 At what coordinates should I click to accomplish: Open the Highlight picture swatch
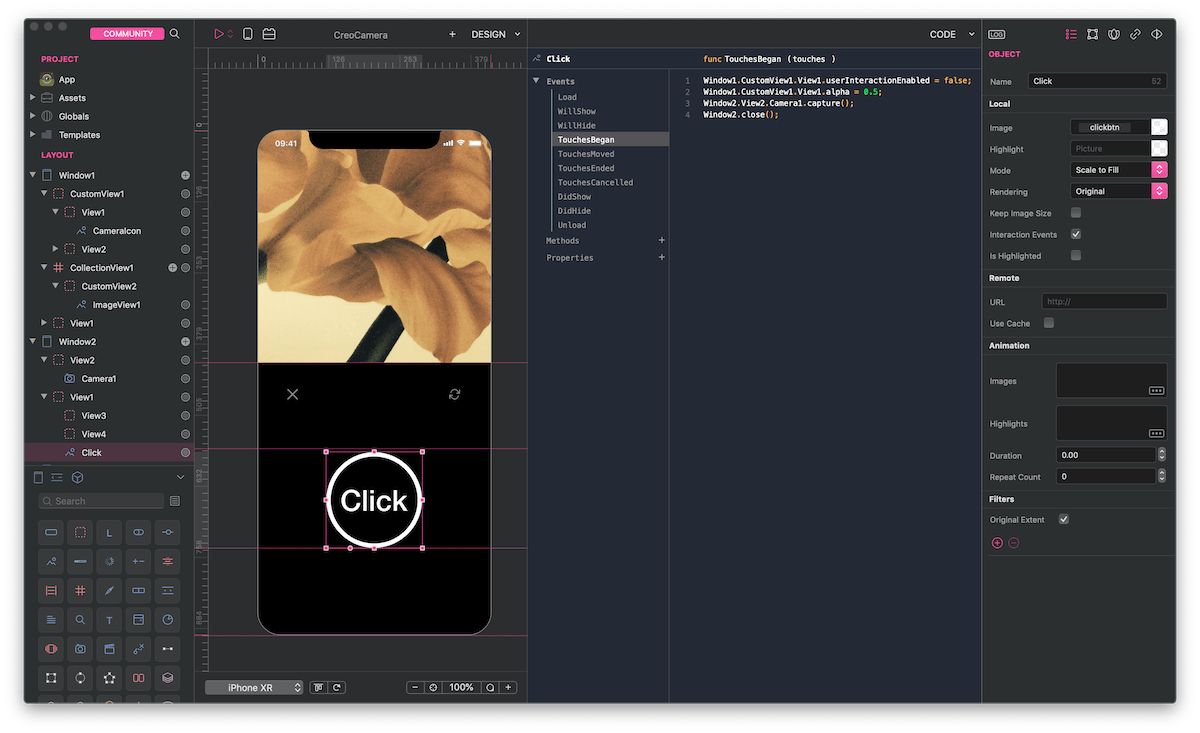(1159, 148)
